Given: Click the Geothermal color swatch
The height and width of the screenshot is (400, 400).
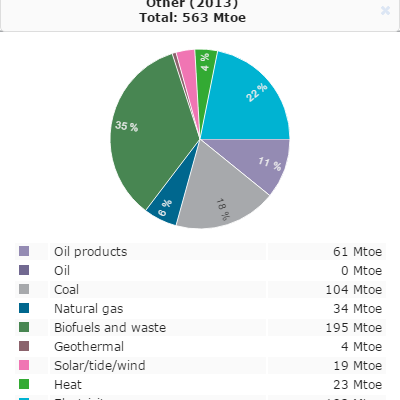Looking at the screenshot, I should pyautogui.click(x=24, y=346).
